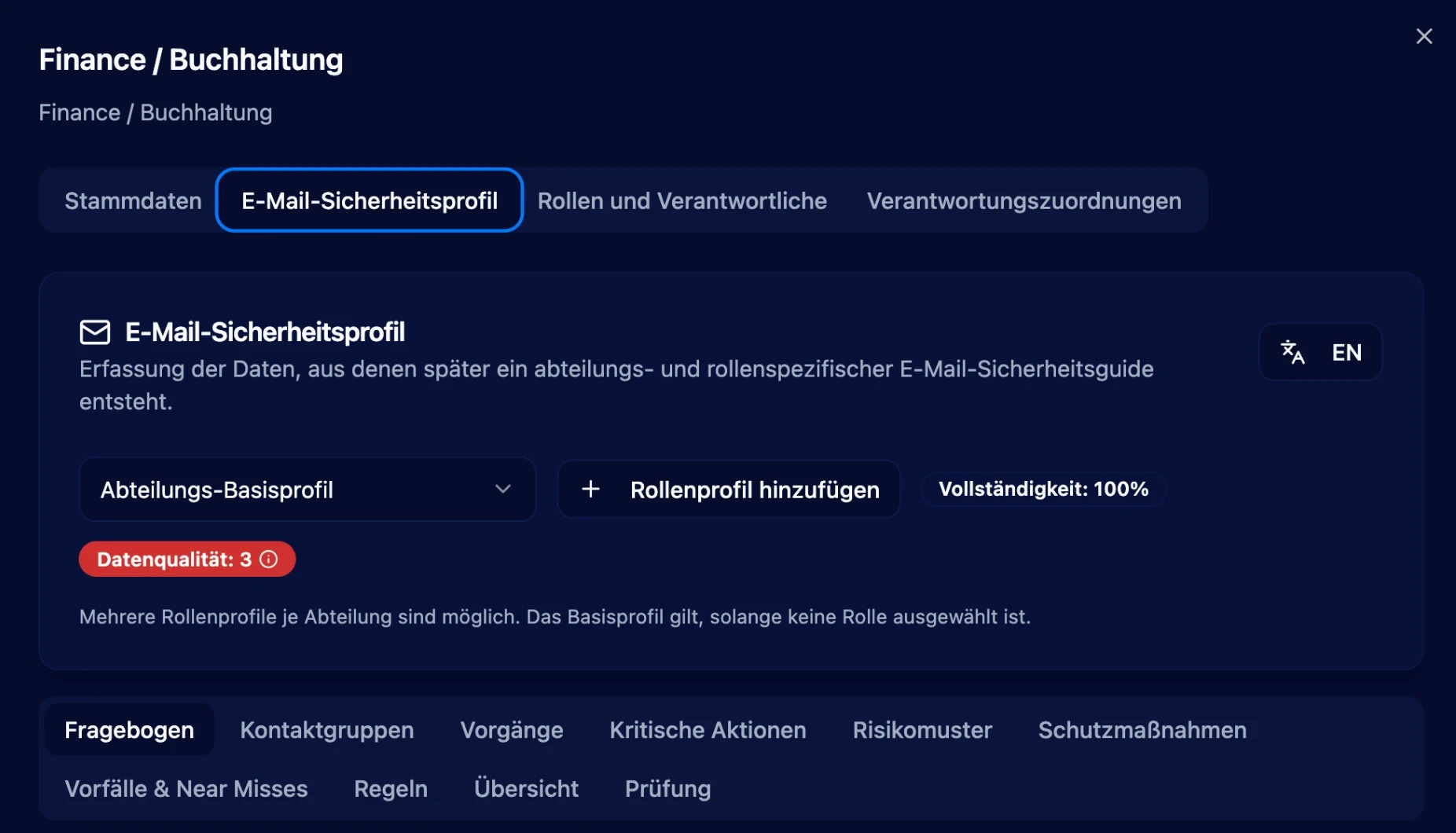Click the 'Erfassung der Daten' description text

(616, 385)
